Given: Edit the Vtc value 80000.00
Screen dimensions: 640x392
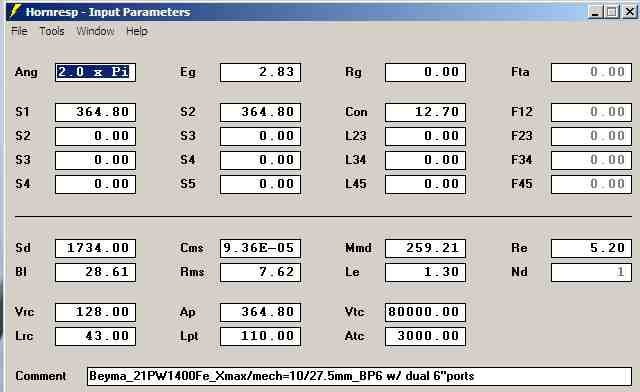Looking at the screenshot, I should [425, 312].
